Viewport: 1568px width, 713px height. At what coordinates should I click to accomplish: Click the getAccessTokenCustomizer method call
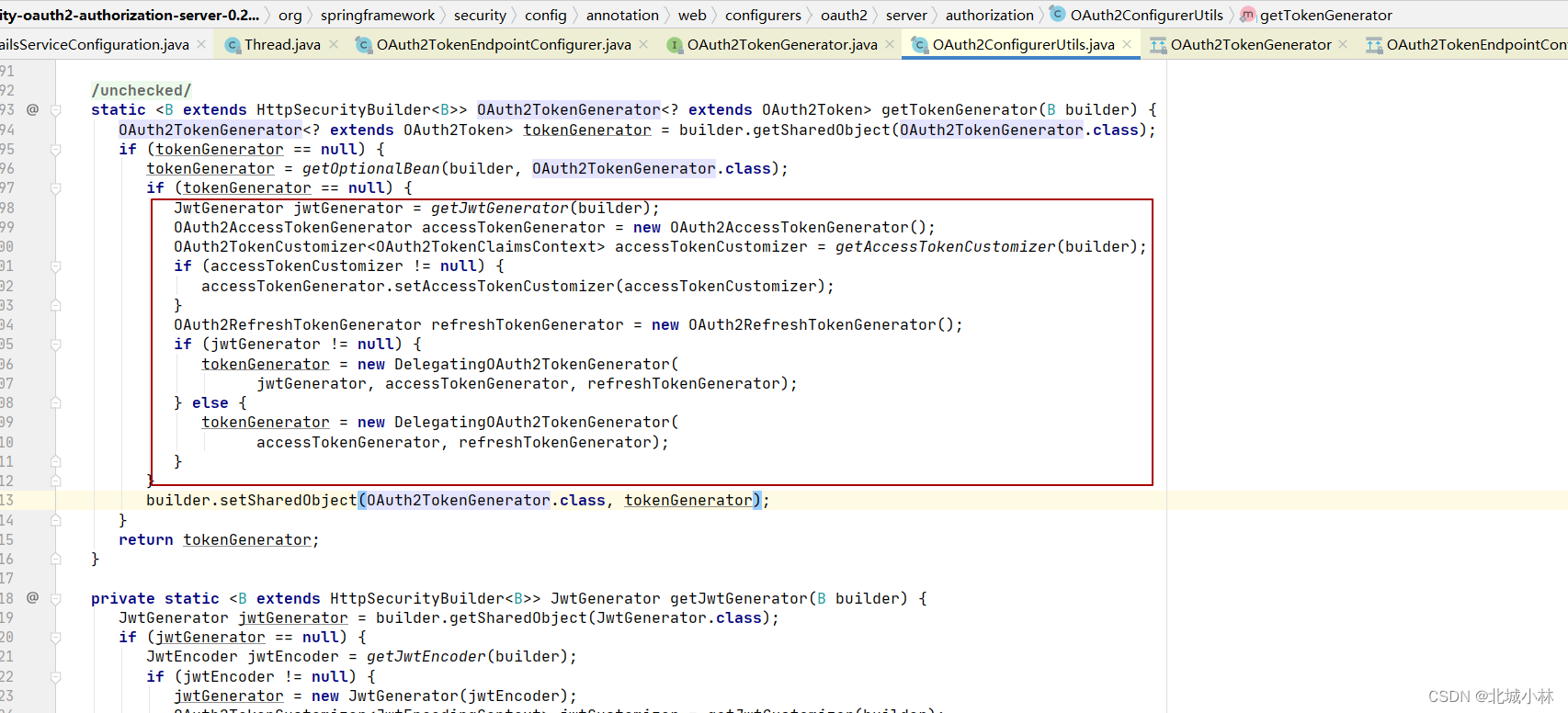coord(946,246)
